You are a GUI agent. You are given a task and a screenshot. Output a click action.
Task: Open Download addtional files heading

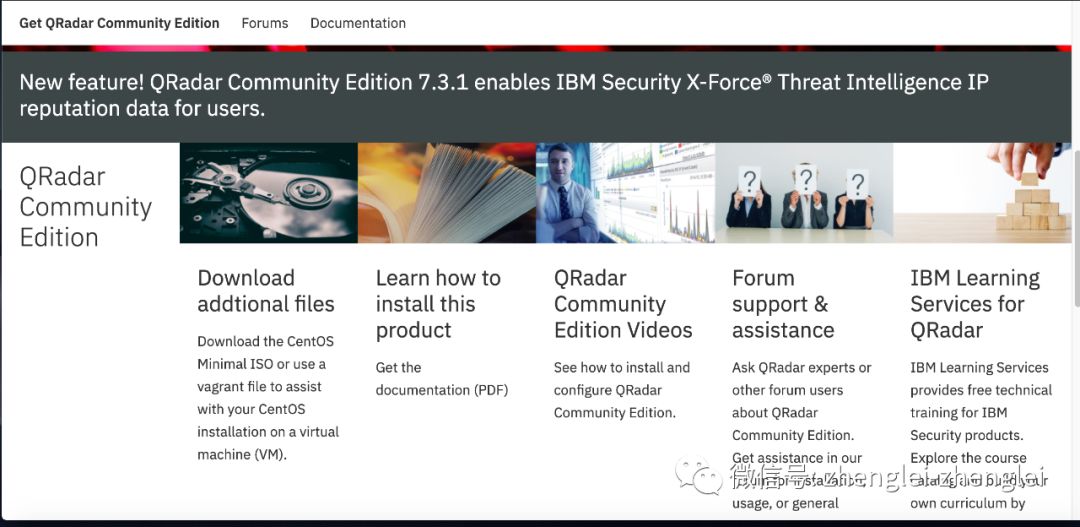(x=266, y=291)
